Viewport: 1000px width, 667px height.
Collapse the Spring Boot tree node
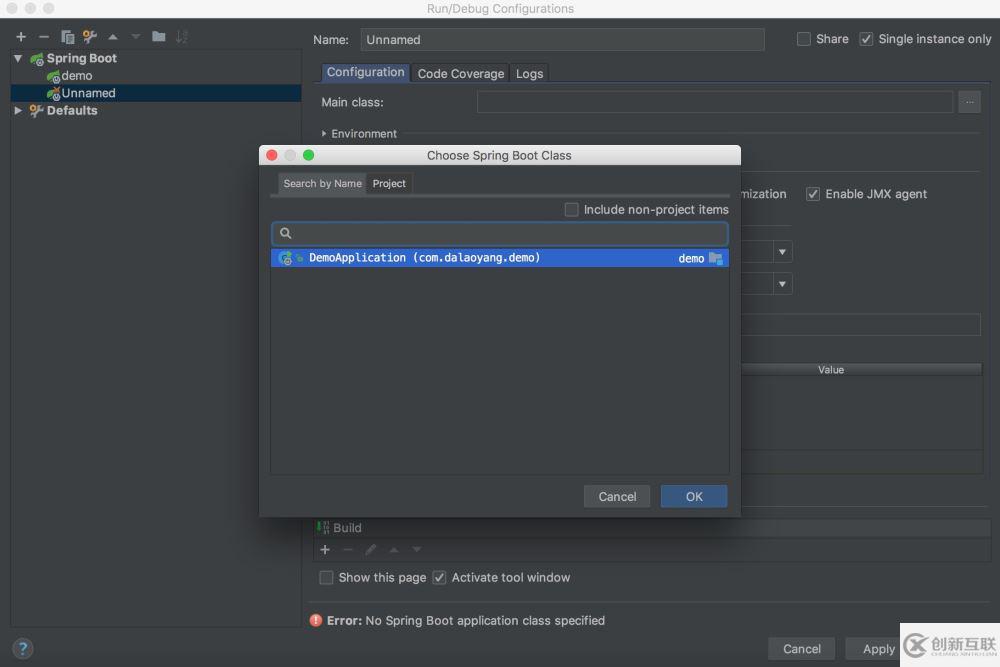click(x=18, y=58)
